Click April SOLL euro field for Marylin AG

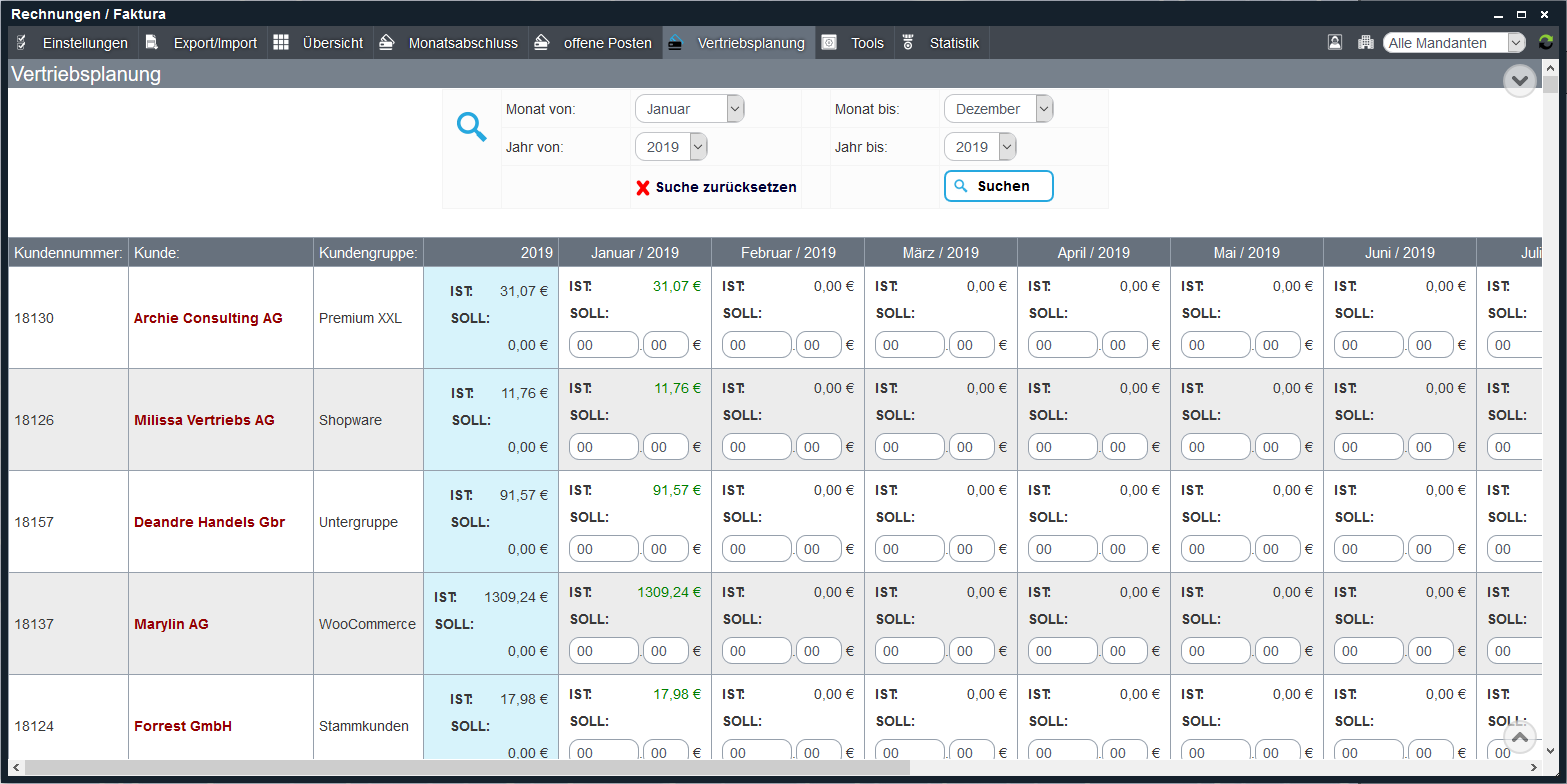click(x=1063, y=651)
